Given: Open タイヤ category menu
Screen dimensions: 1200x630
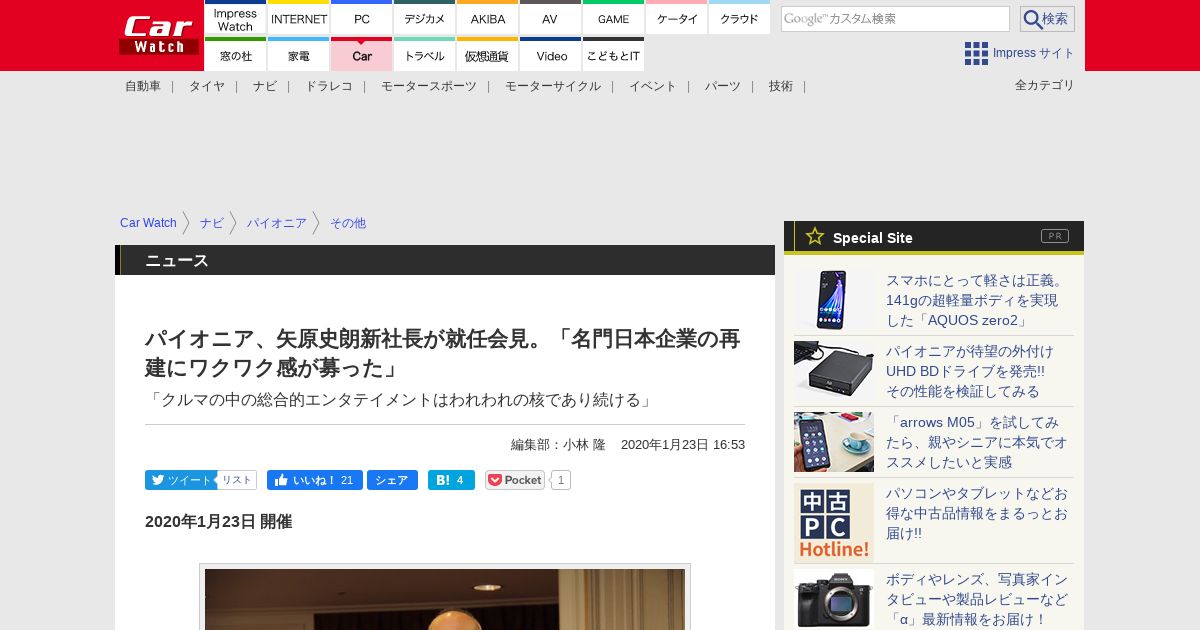Looking at the screenshot, I should [x=207, y=86].
